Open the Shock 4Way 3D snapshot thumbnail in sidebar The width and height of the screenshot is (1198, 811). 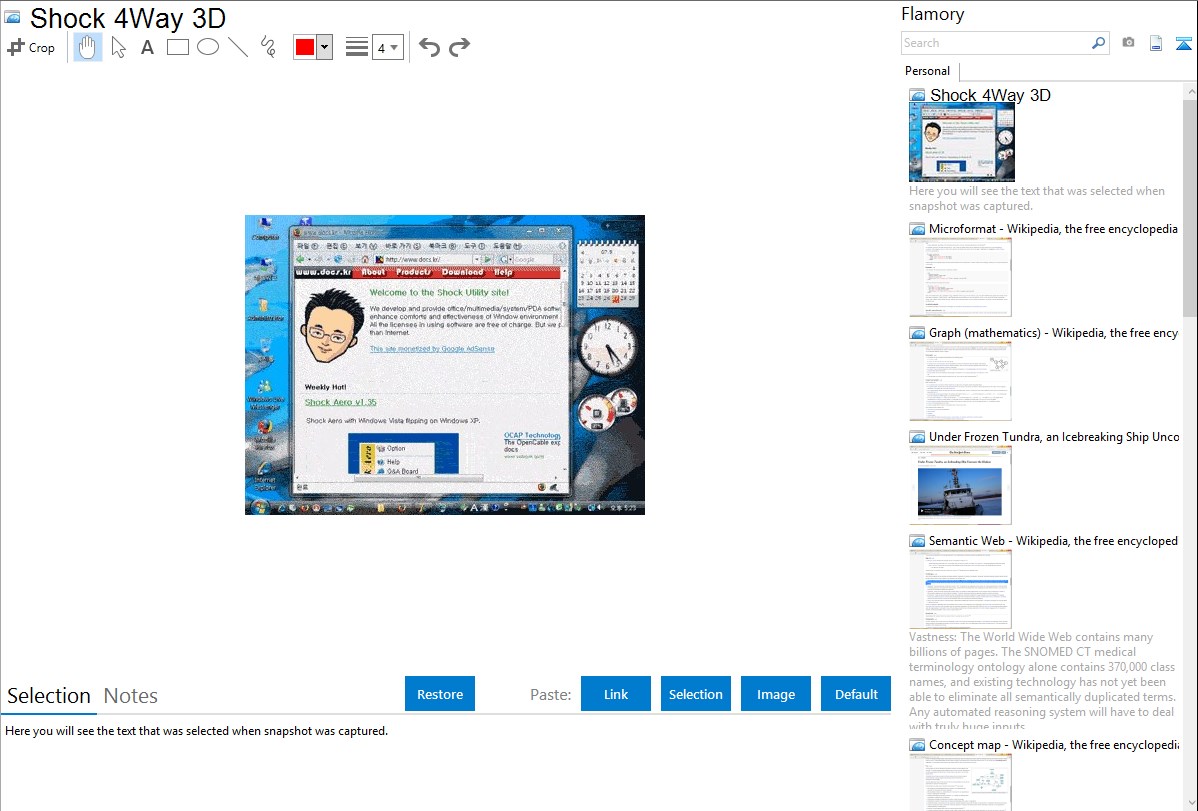point(962,143)
